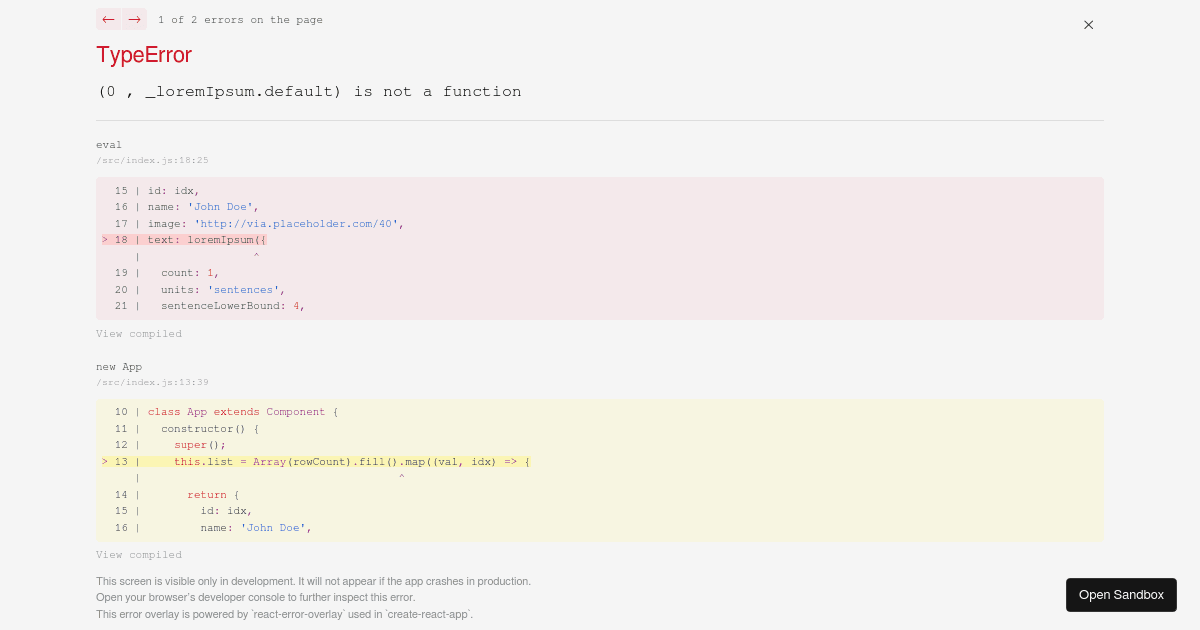This screenshot has width=1200, height=630.
Task: Click the TypeError heading
Action: 144,55
